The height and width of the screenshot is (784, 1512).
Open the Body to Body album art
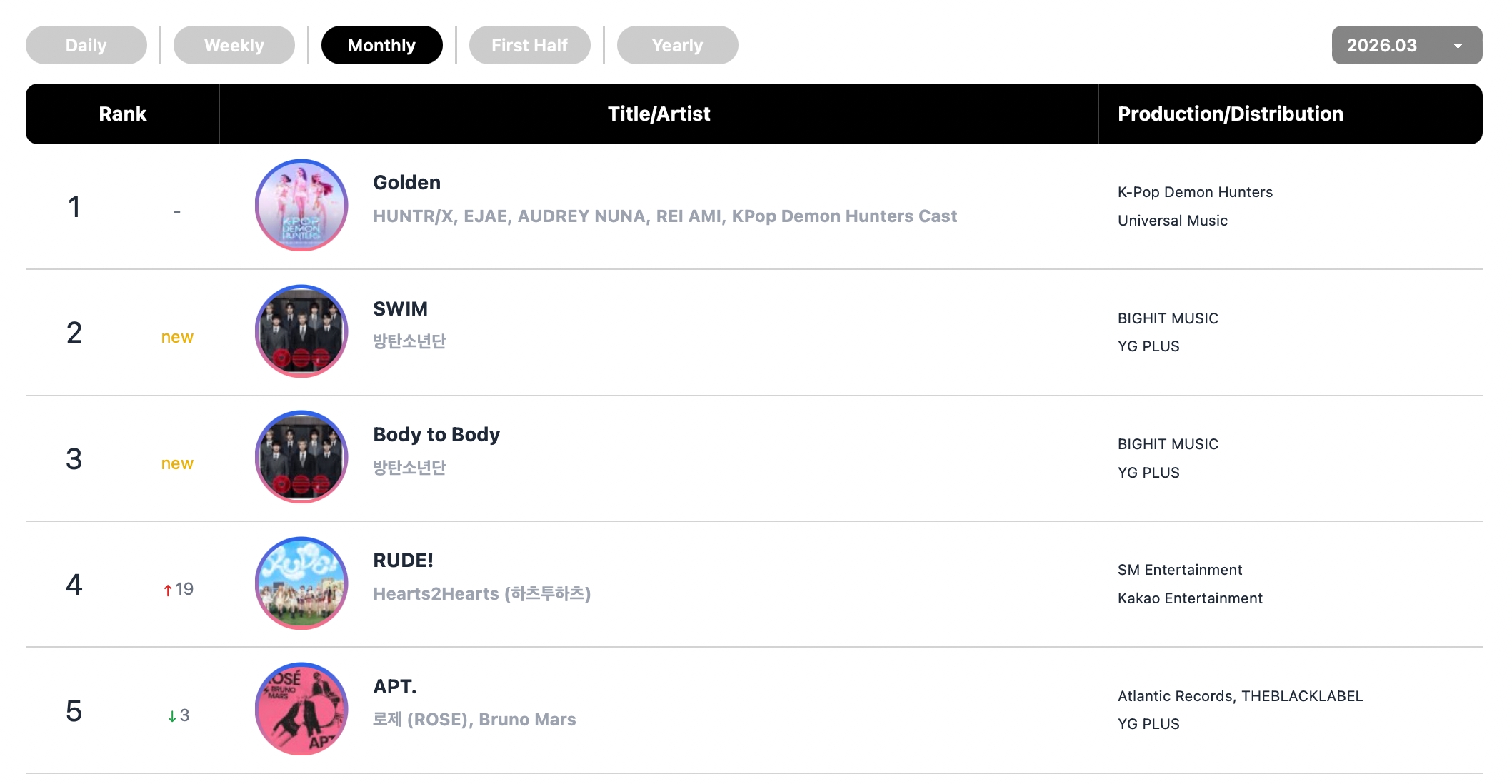click(x=301, y=457)
